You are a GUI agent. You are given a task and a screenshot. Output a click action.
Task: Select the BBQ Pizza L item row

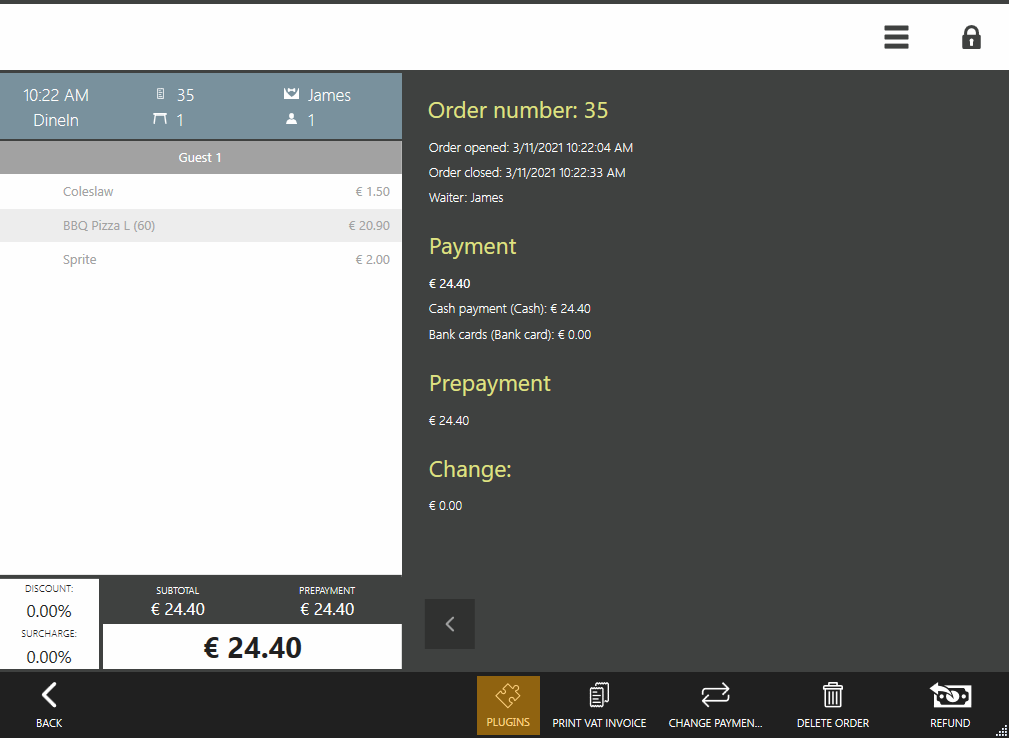(200, 226)
